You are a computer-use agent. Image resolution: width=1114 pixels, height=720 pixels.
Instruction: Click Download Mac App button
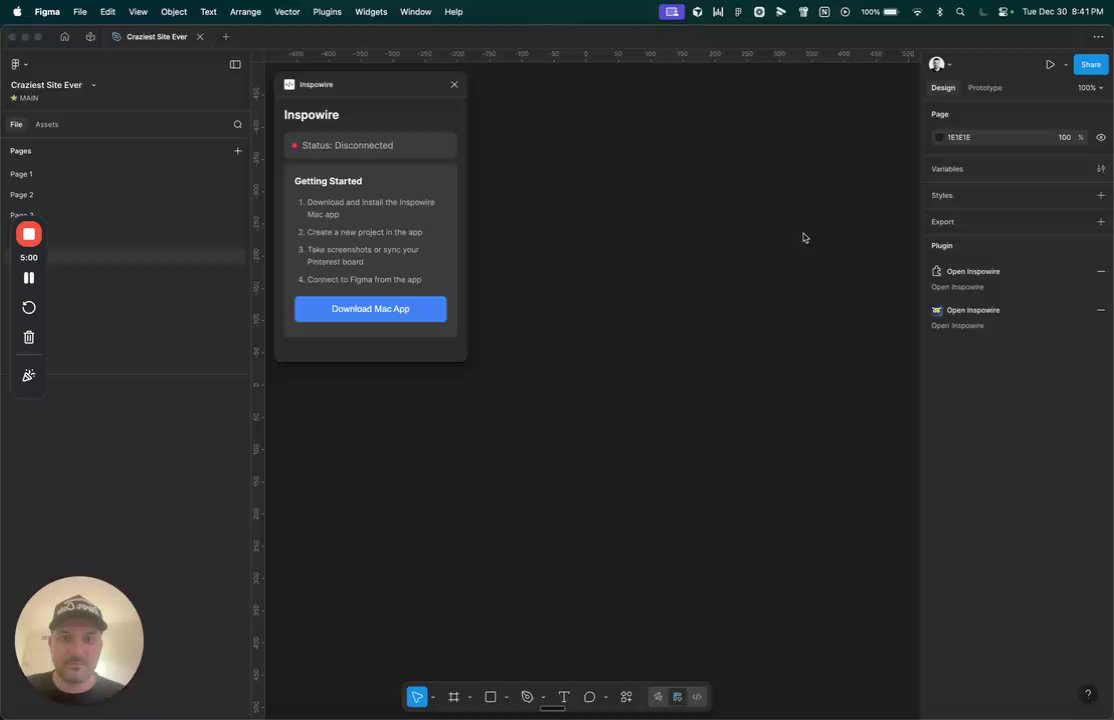click(x=370, y=309)
